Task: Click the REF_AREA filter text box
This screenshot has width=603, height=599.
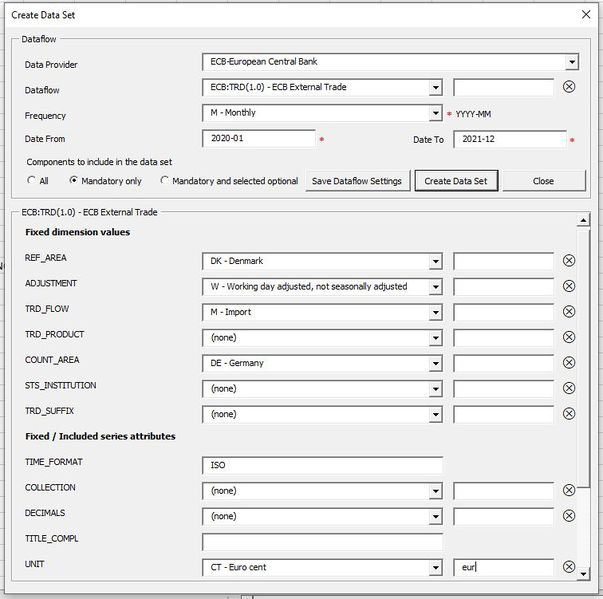Action: click(x=503, y=261)
